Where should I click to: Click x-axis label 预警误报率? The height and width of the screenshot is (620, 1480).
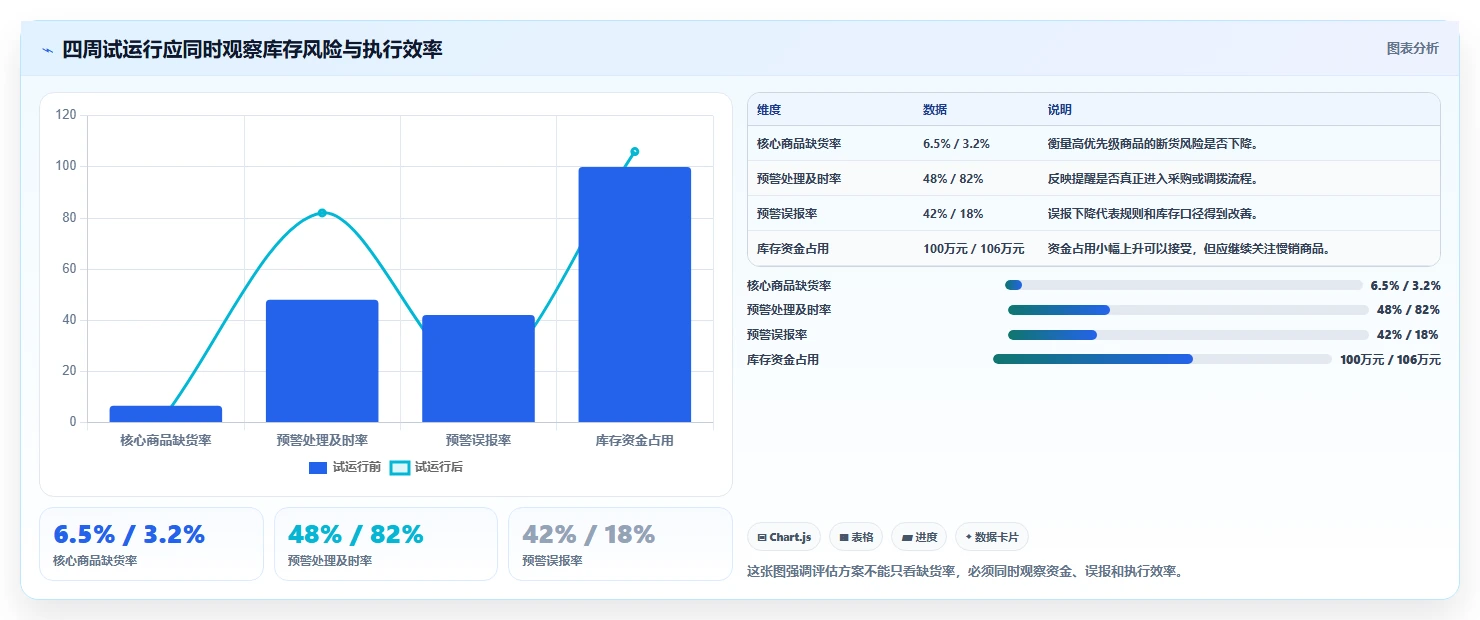point(478,440)
